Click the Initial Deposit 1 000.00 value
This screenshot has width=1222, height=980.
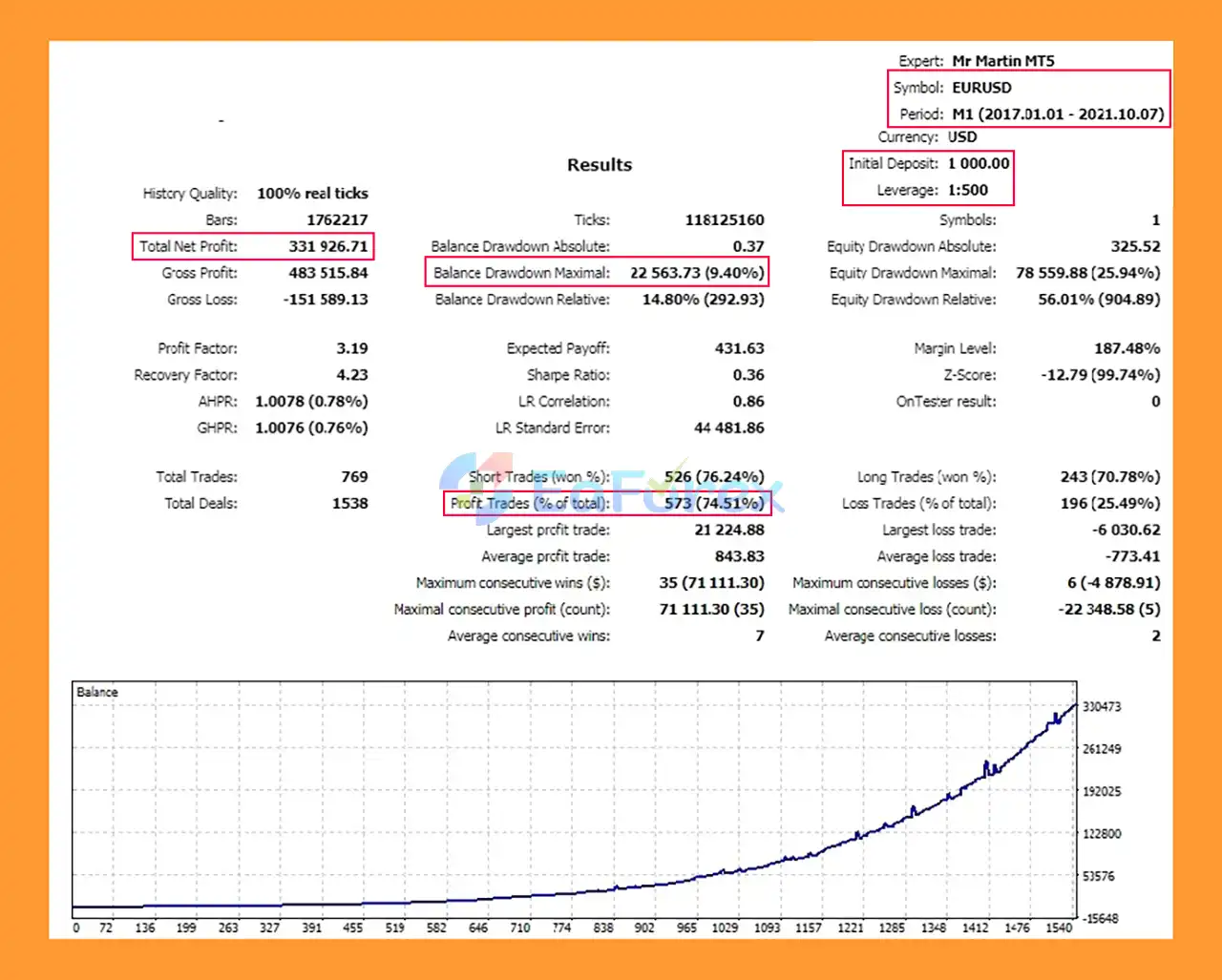pyautogui.click(x=978, y=163)
